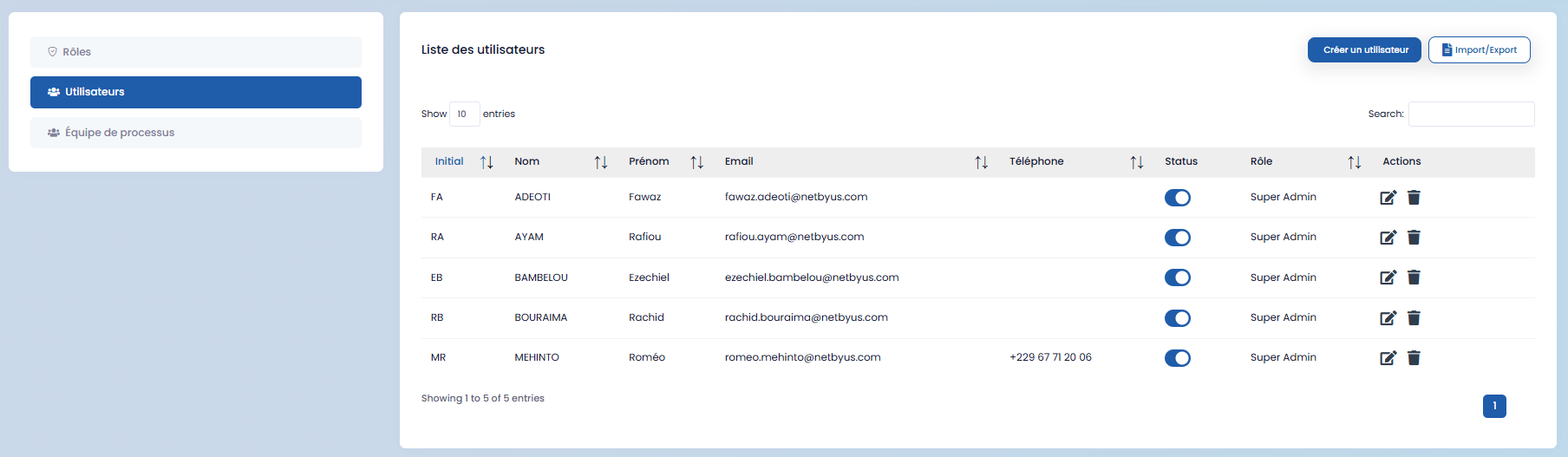Turn off status for Roméo MEHINTO
This screenshot has height=457, width=1568.
tap(1177, 358)
